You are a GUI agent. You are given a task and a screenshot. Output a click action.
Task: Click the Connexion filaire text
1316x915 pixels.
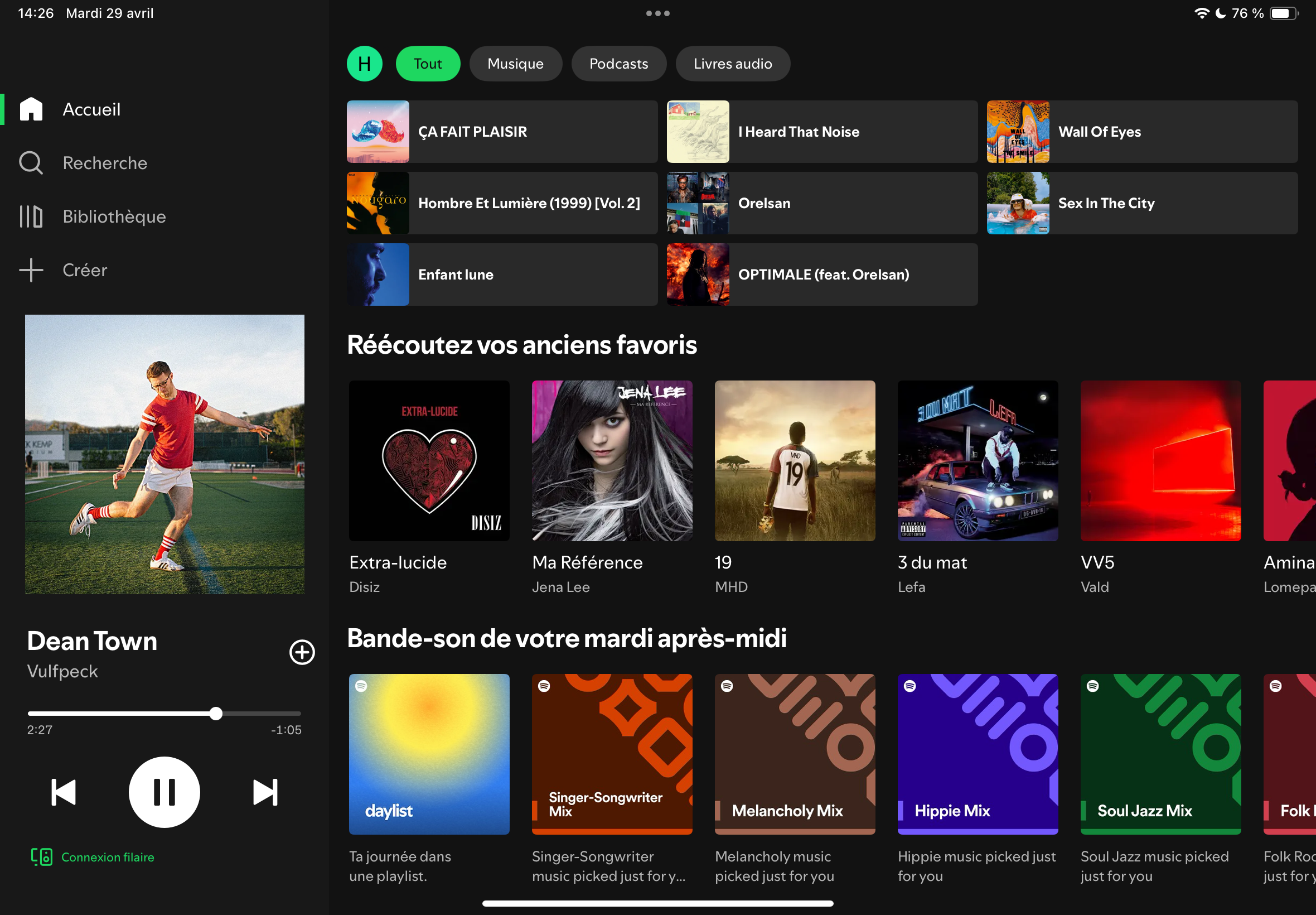pyautogui.click(x=108, y=857)
